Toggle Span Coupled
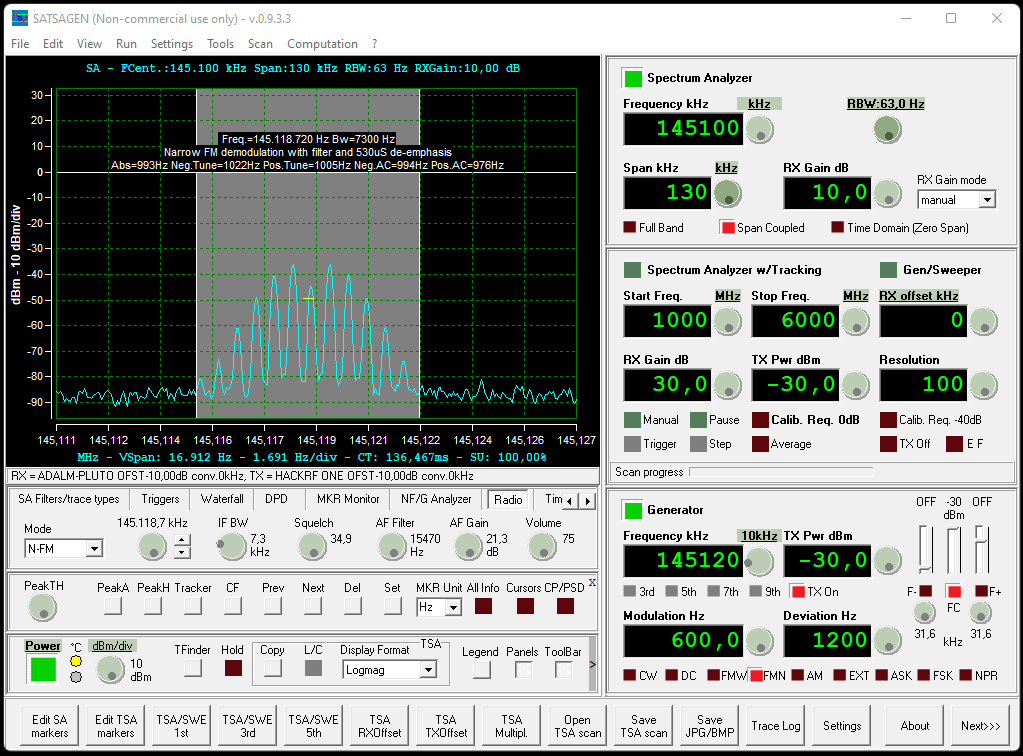Viewport: 1023px width, 756px height. [728, 227]
